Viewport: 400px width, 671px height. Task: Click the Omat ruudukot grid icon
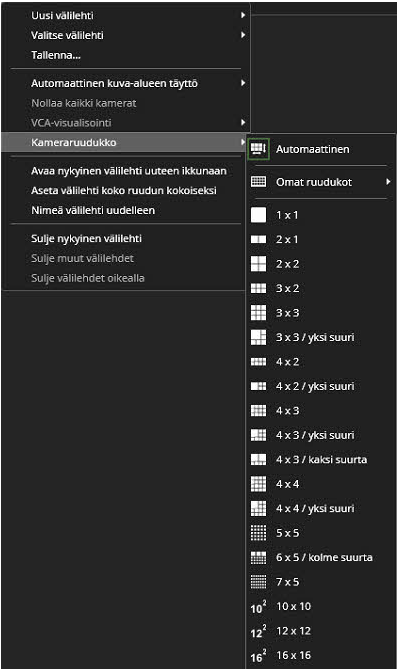pos(258,181)
